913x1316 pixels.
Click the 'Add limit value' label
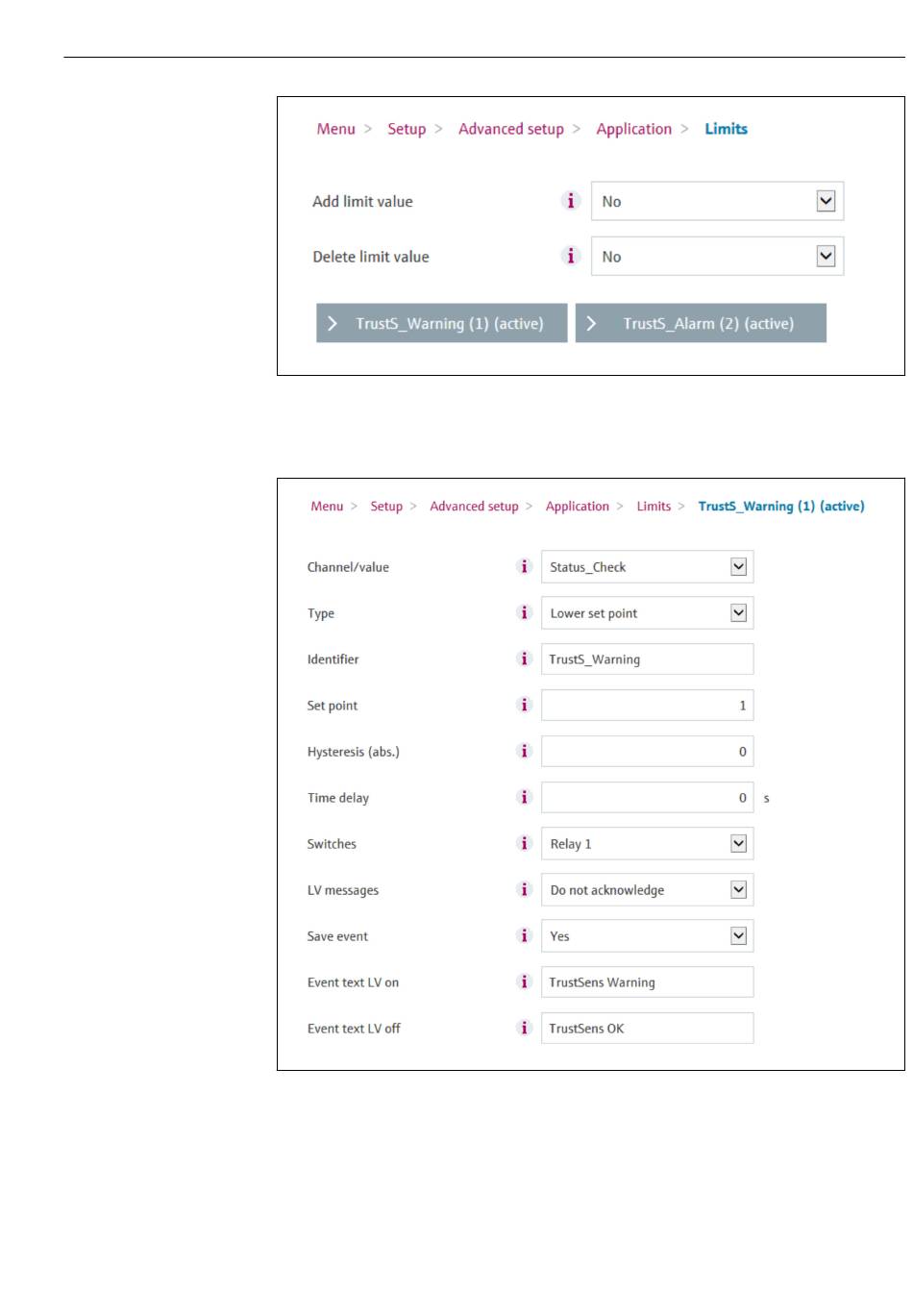[x=362, y=201]
